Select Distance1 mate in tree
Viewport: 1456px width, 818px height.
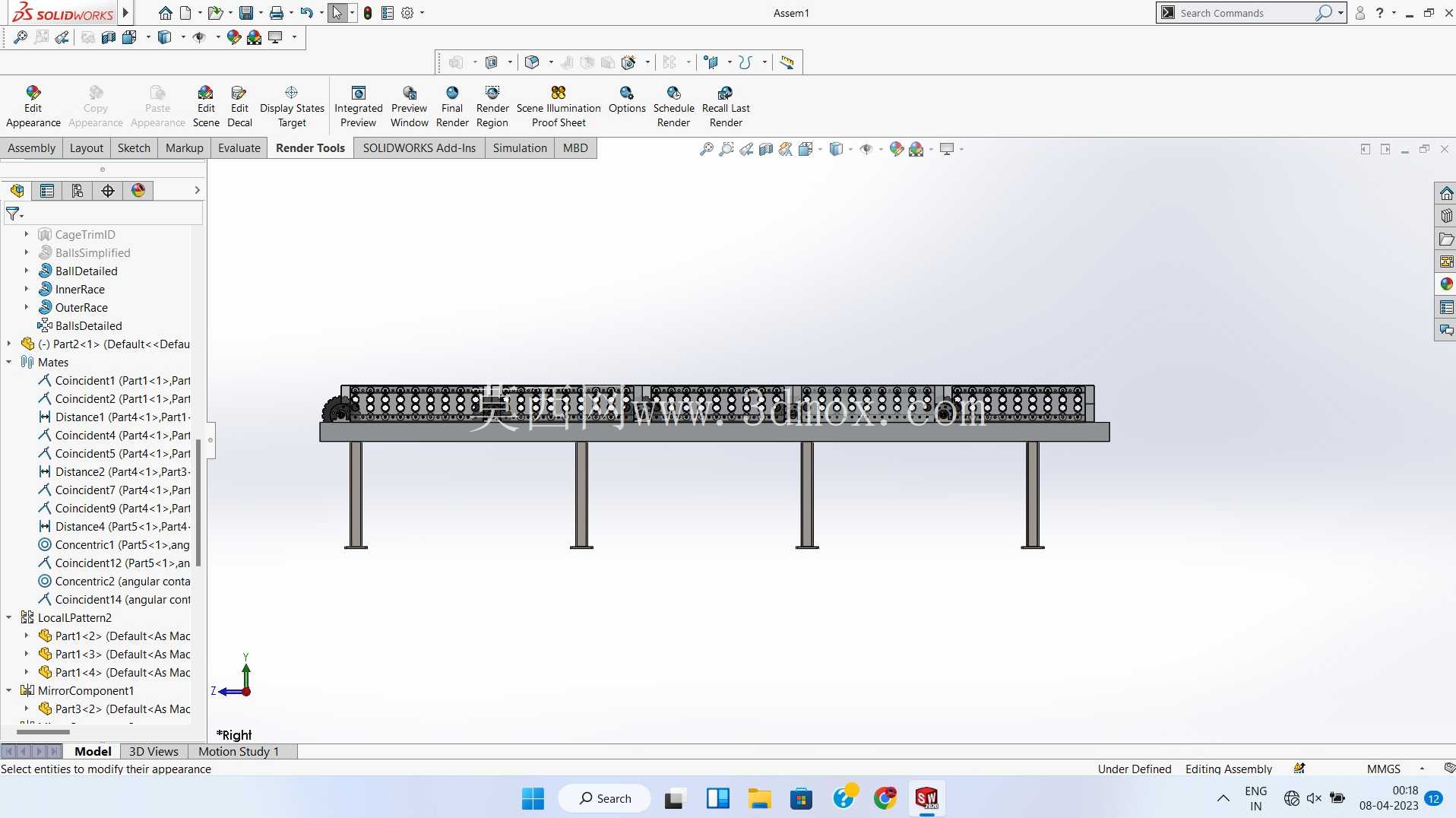tap(114, 417)
